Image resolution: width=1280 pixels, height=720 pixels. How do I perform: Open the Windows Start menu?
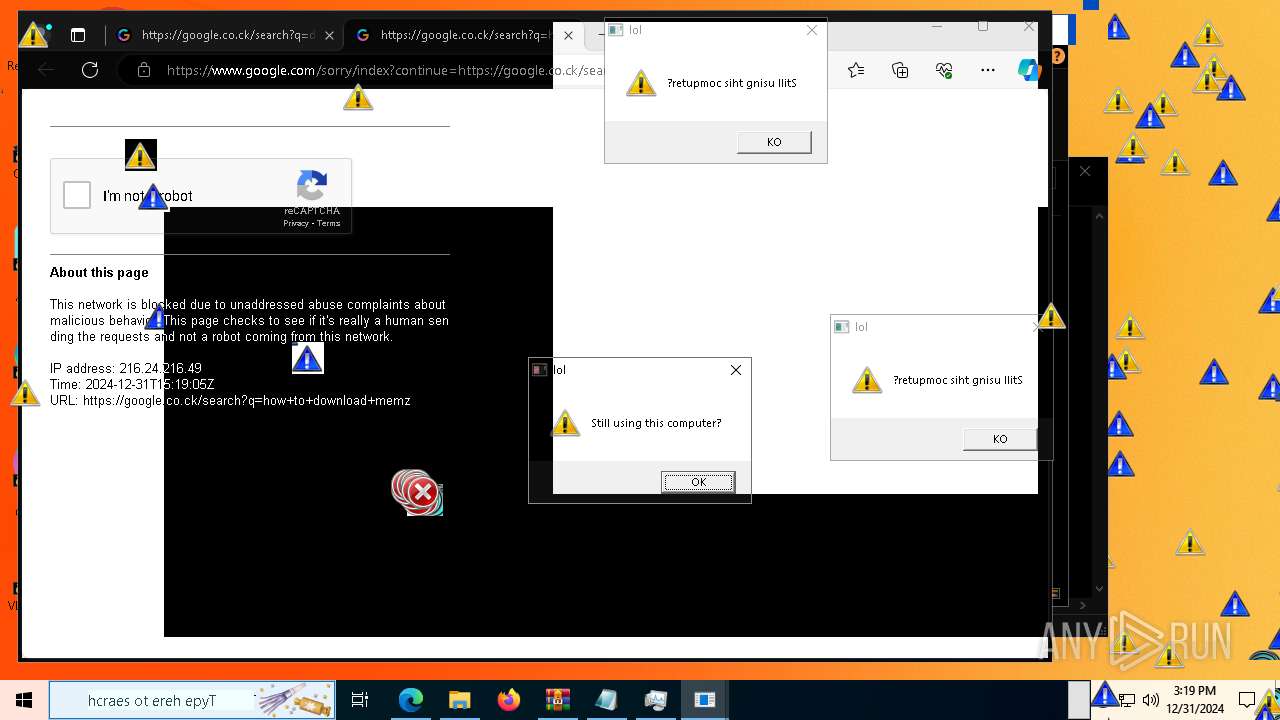24,700
